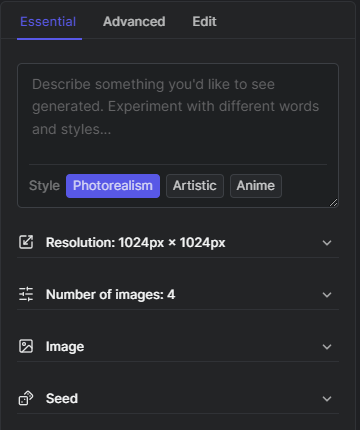Open the Edit tab
Viewport: 360px width, 430px height.
pos(204,22)
